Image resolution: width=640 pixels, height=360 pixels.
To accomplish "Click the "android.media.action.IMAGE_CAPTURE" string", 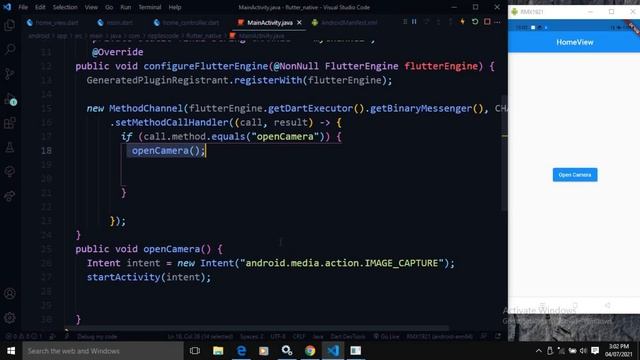I will tap(342, 263).
